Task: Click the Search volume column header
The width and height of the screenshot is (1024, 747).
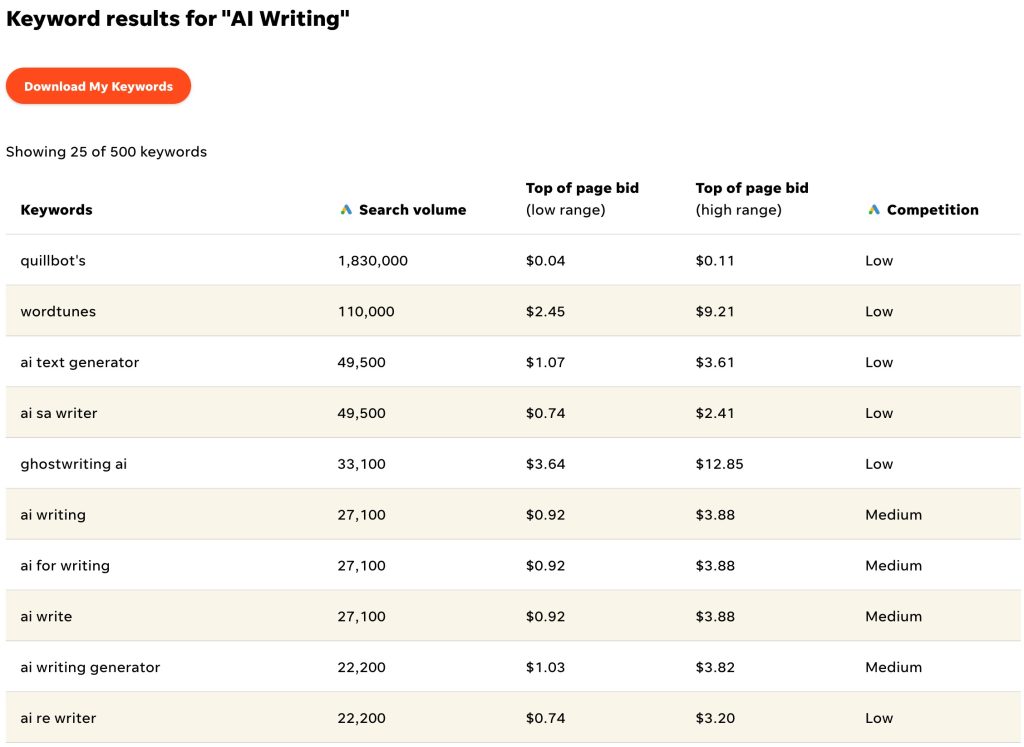Action: [412, 210]
